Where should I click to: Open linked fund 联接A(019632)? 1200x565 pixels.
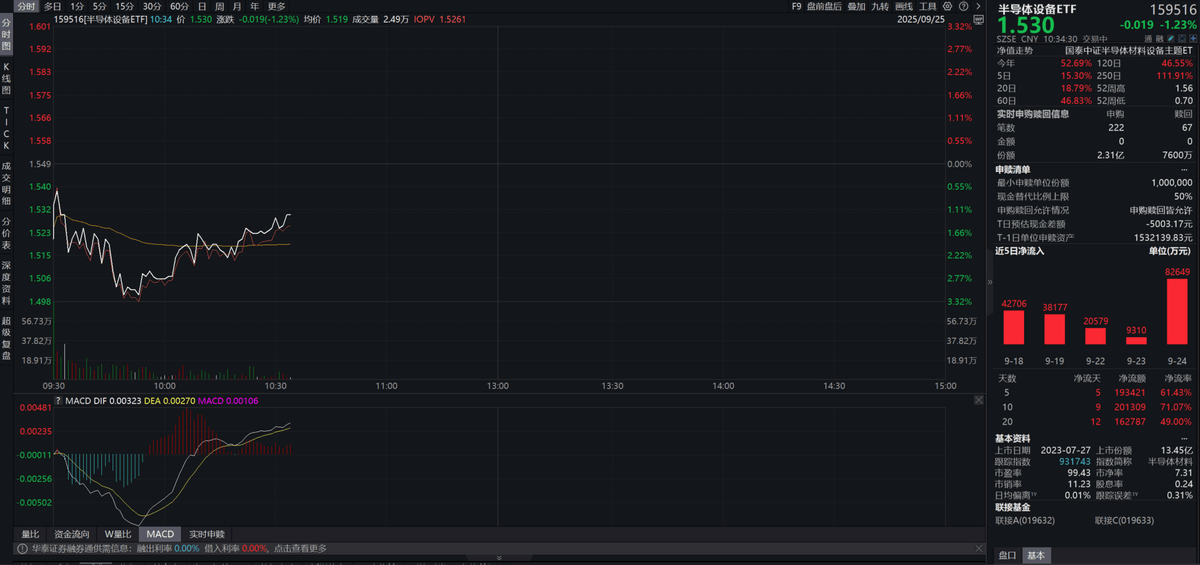pos(1025,520)
